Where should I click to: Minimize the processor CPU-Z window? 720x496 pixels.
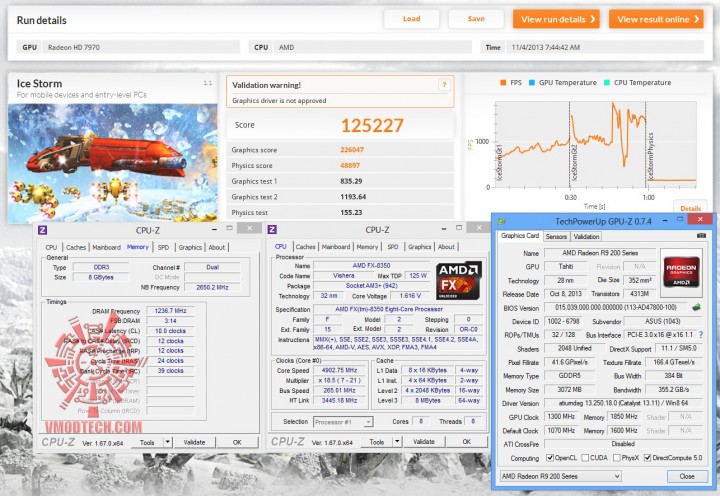tap(444, 228)
